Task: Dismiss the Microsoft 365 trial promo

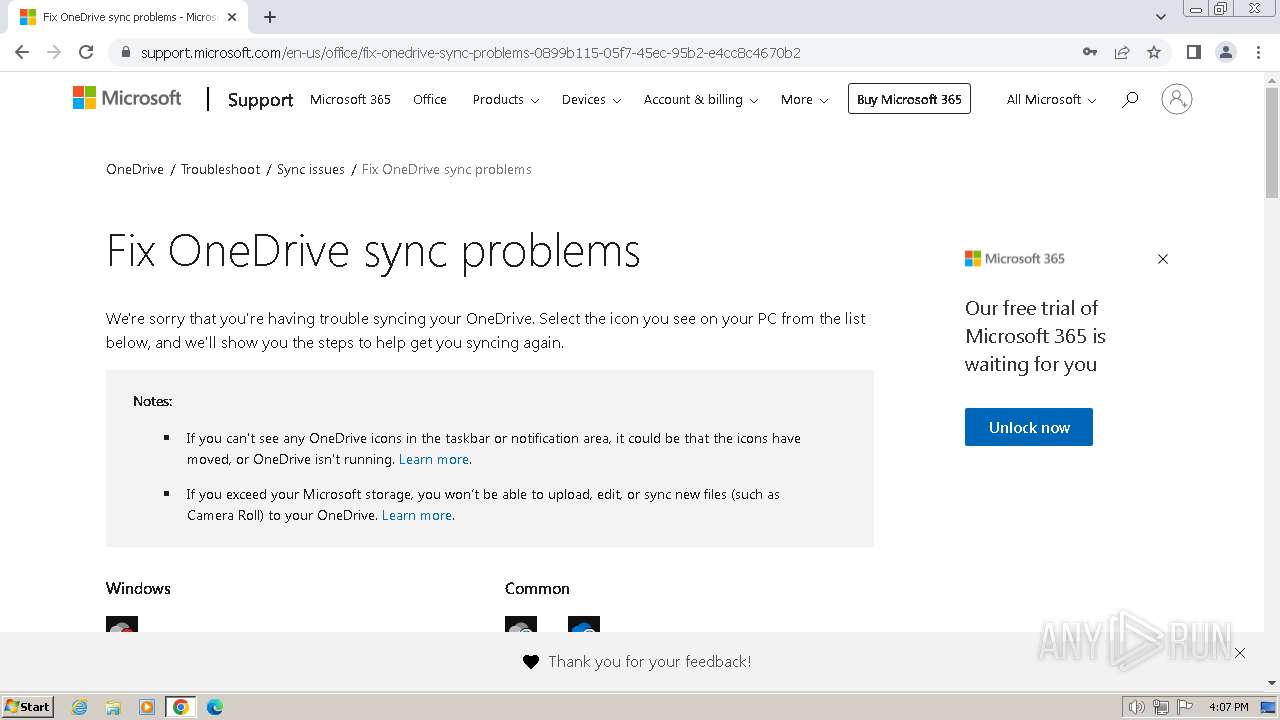Action: [x=1163, y=259]
